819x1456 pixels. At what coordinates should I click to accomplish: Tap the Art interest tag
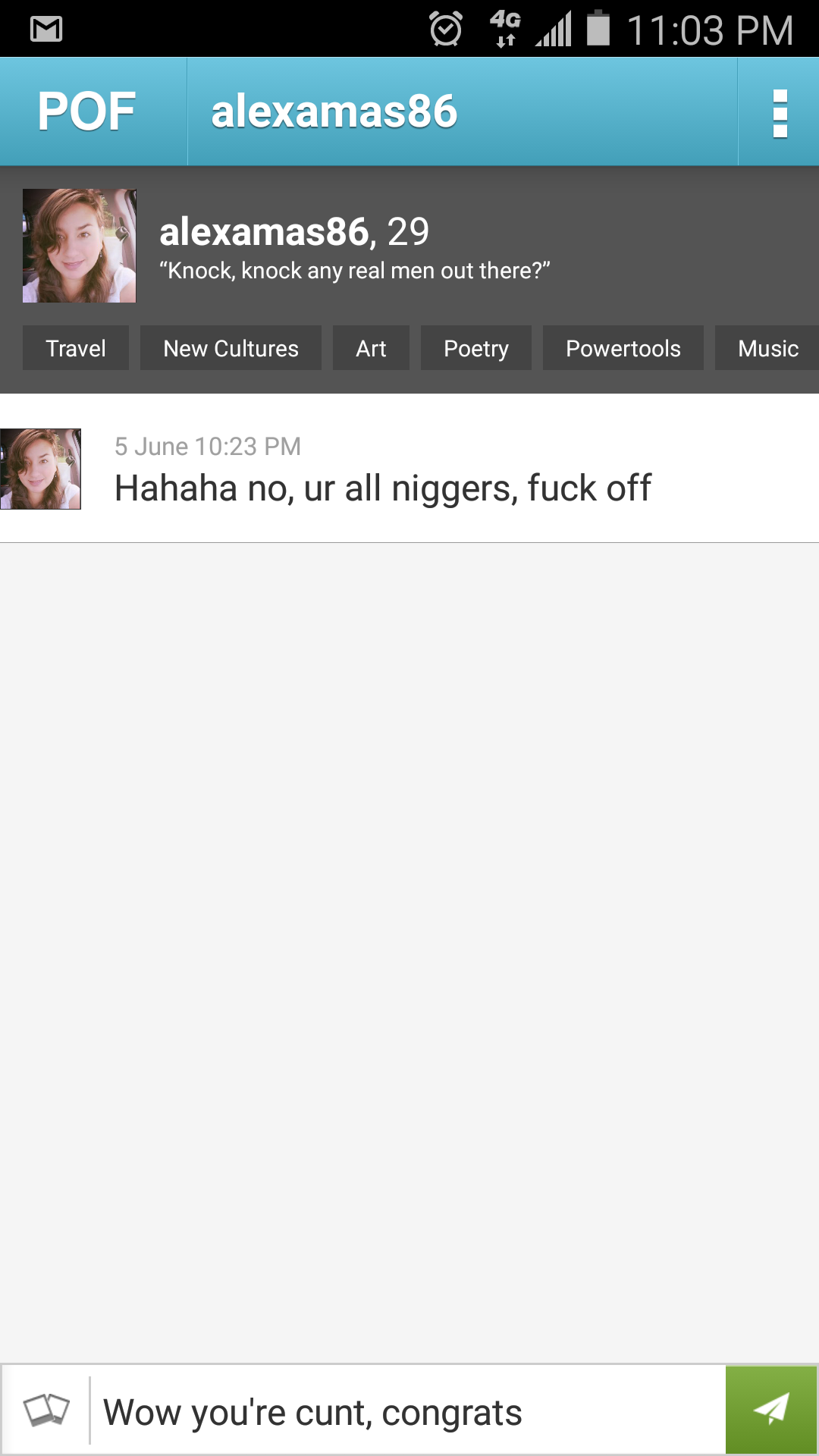pyautogui.click(x=371, y=348)
